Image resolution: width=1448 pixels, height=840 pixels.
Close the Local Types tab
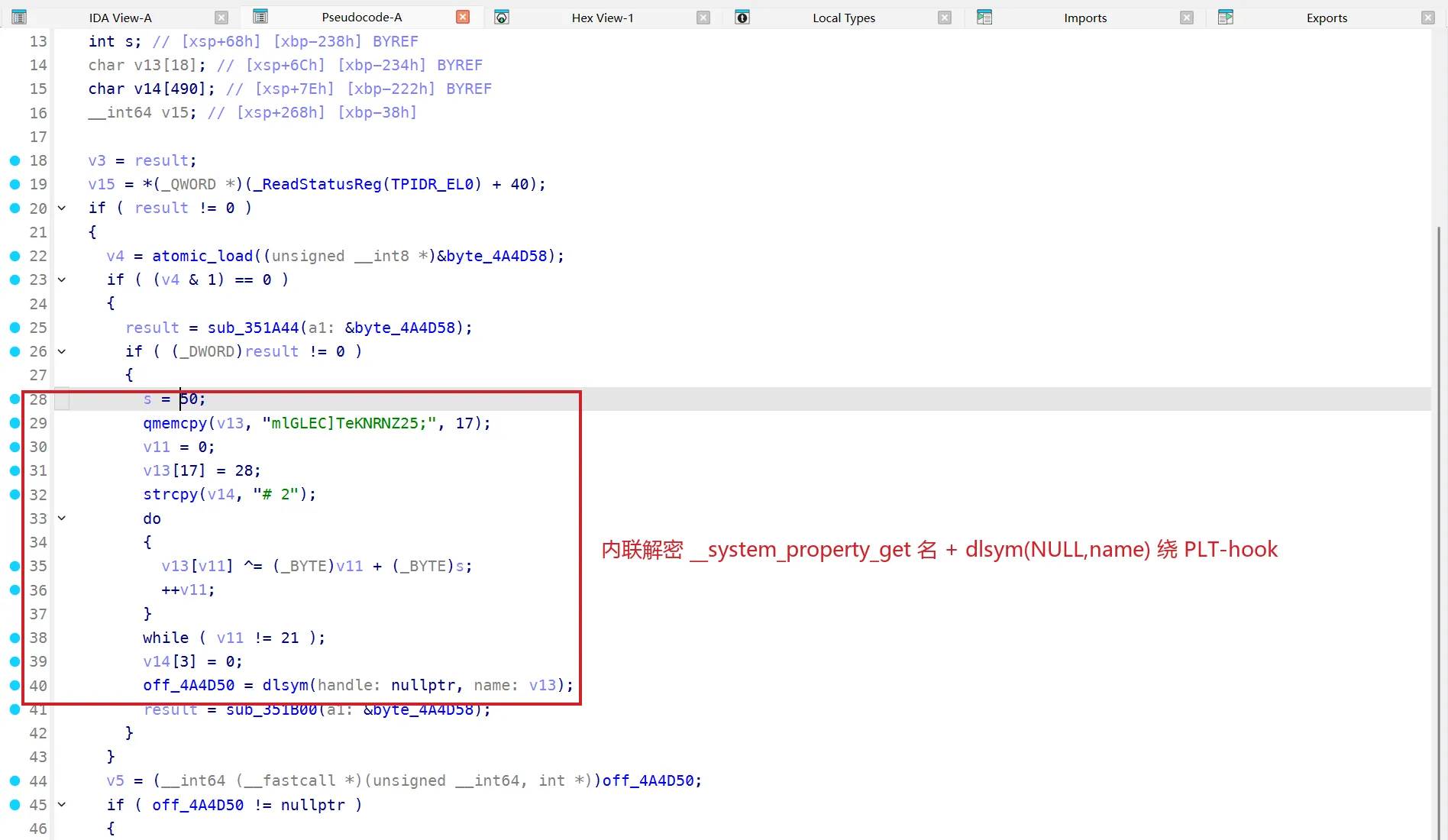point(945,18)
